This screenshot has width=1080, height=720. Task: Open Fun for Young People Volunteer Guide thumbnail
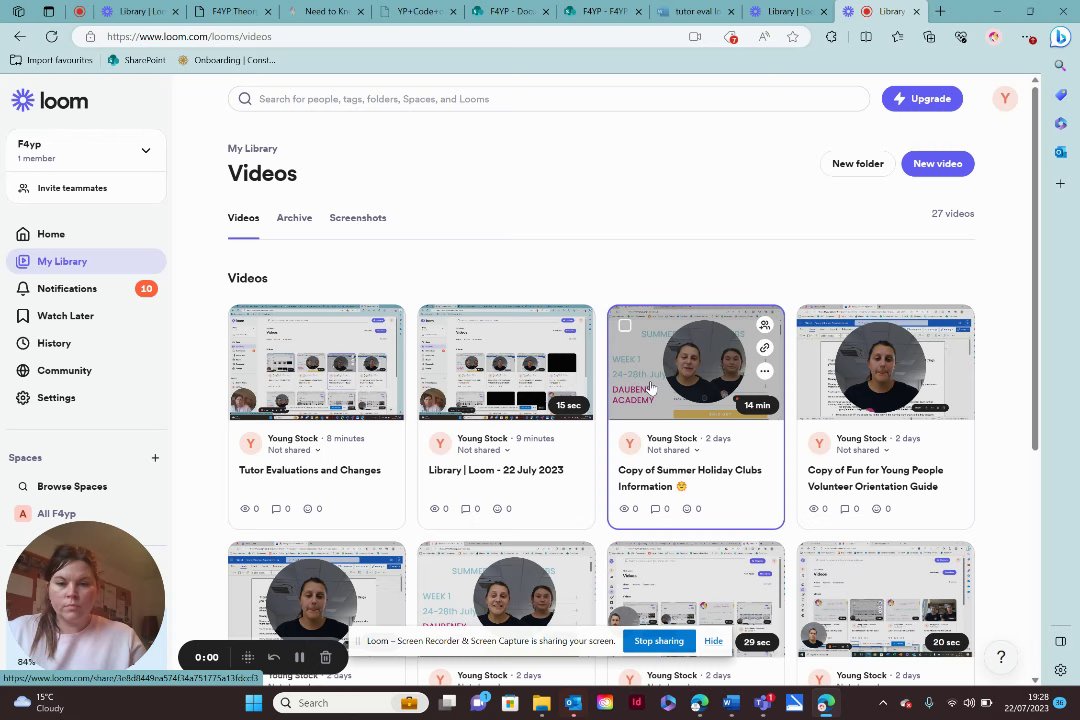pos(885,362)
